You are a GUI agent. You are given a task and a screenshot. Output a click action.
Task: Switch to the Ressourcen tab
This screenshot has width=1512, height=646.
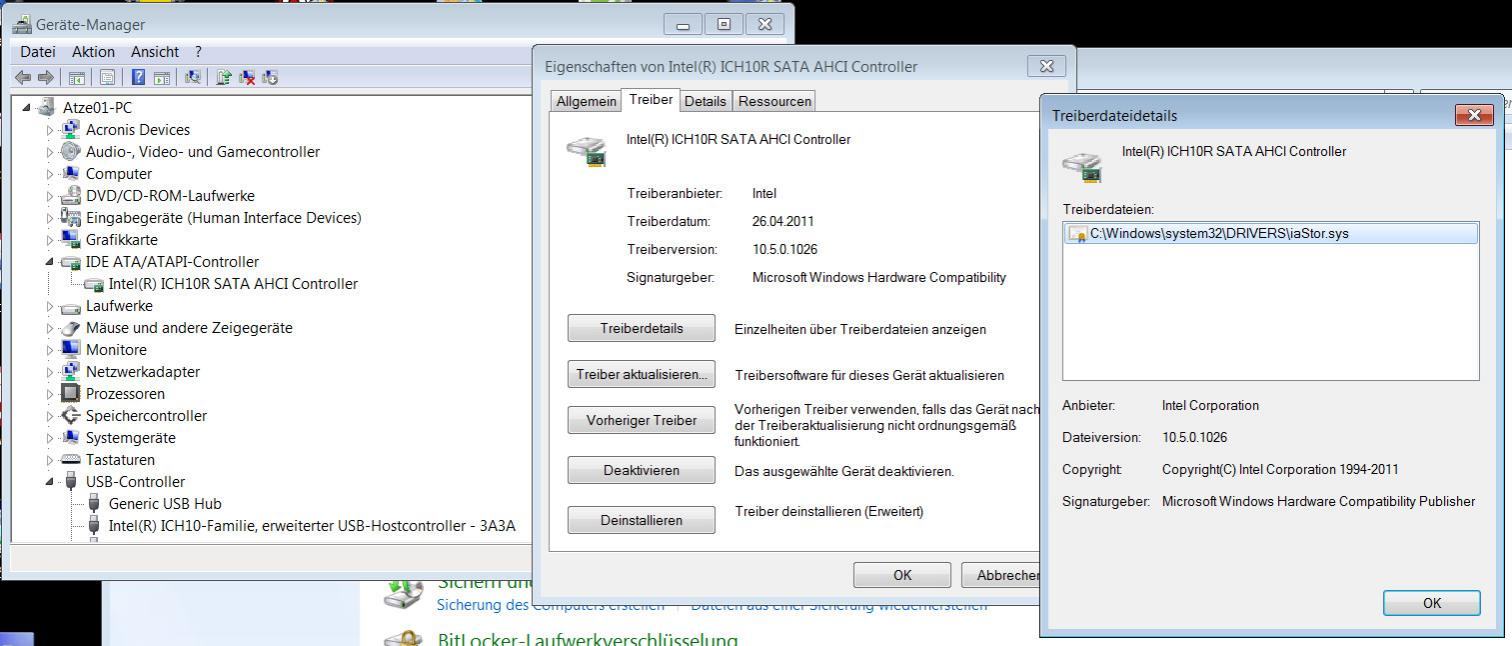point(775,101)
